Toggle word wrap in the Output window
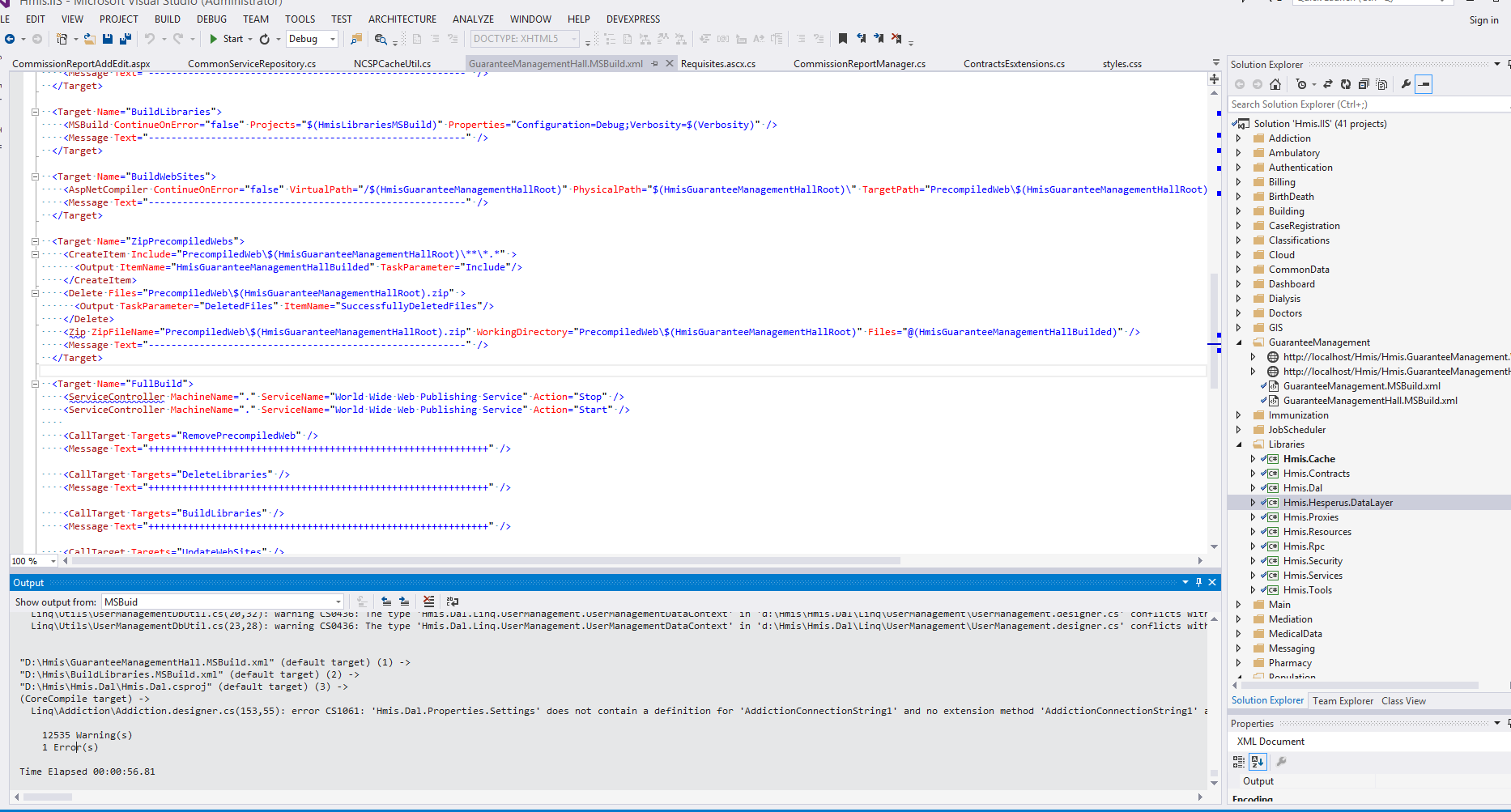 453,602
